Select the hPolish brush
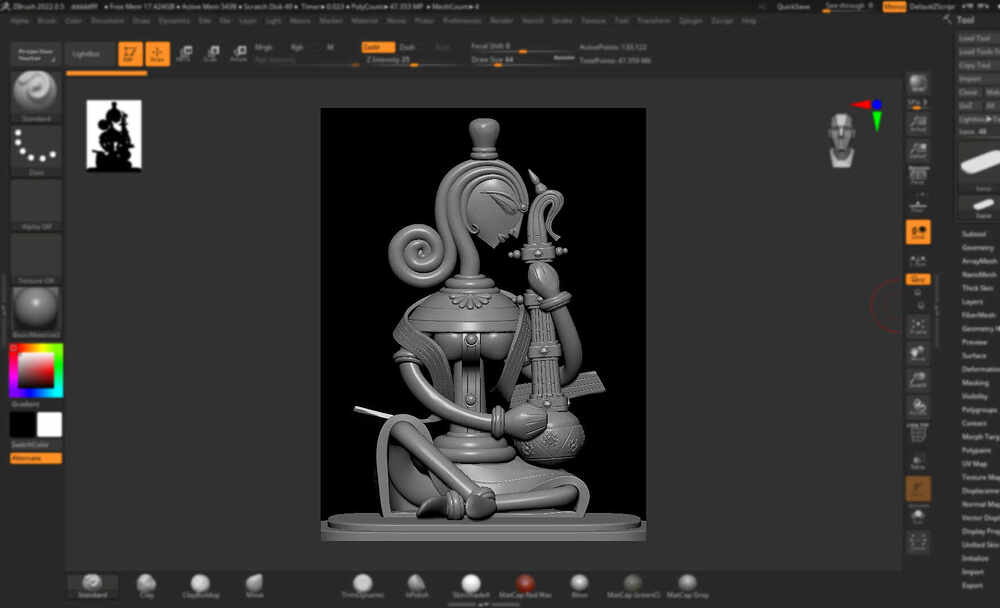 pyautogui.click(x=416, y=586)
